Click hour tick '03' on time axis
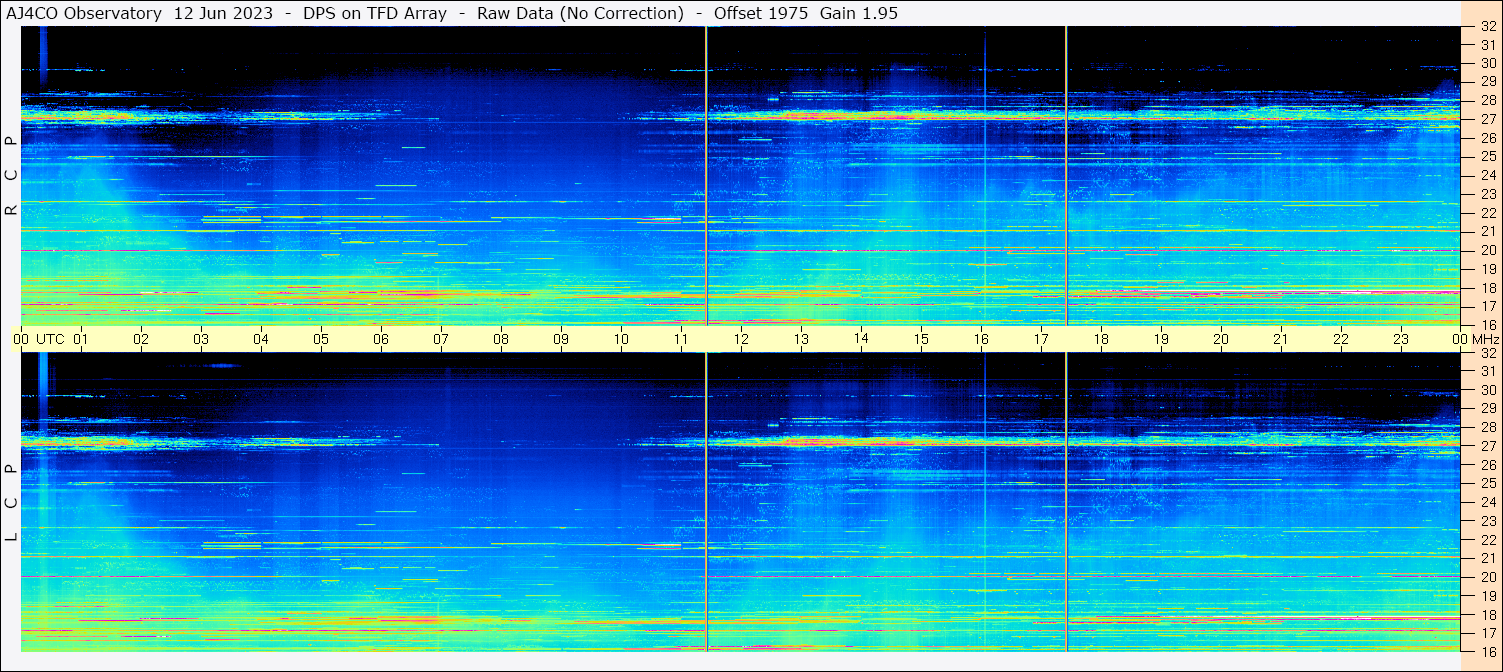The image size is (1503, 672). (201, 339)
